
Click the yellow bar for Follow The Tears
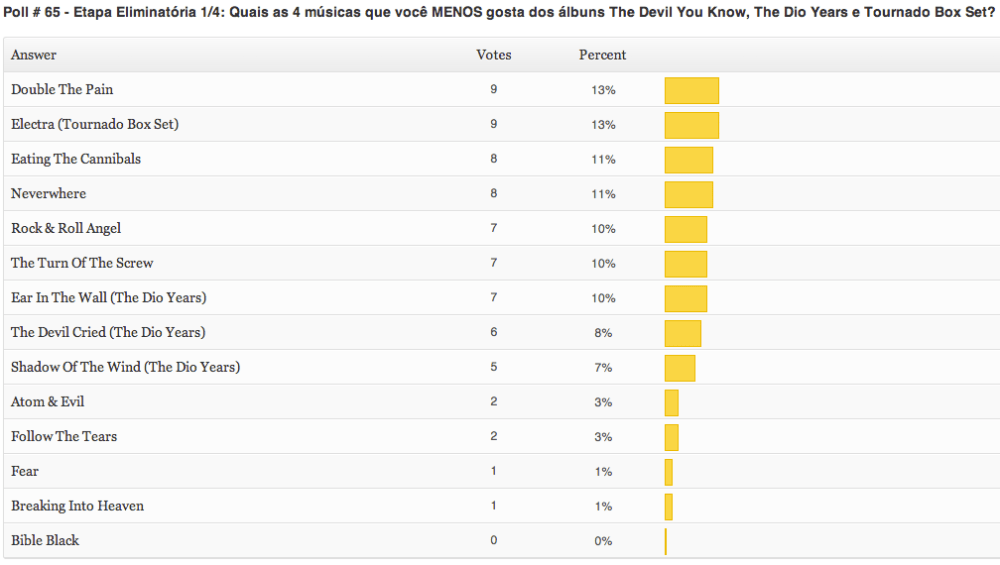671,437
